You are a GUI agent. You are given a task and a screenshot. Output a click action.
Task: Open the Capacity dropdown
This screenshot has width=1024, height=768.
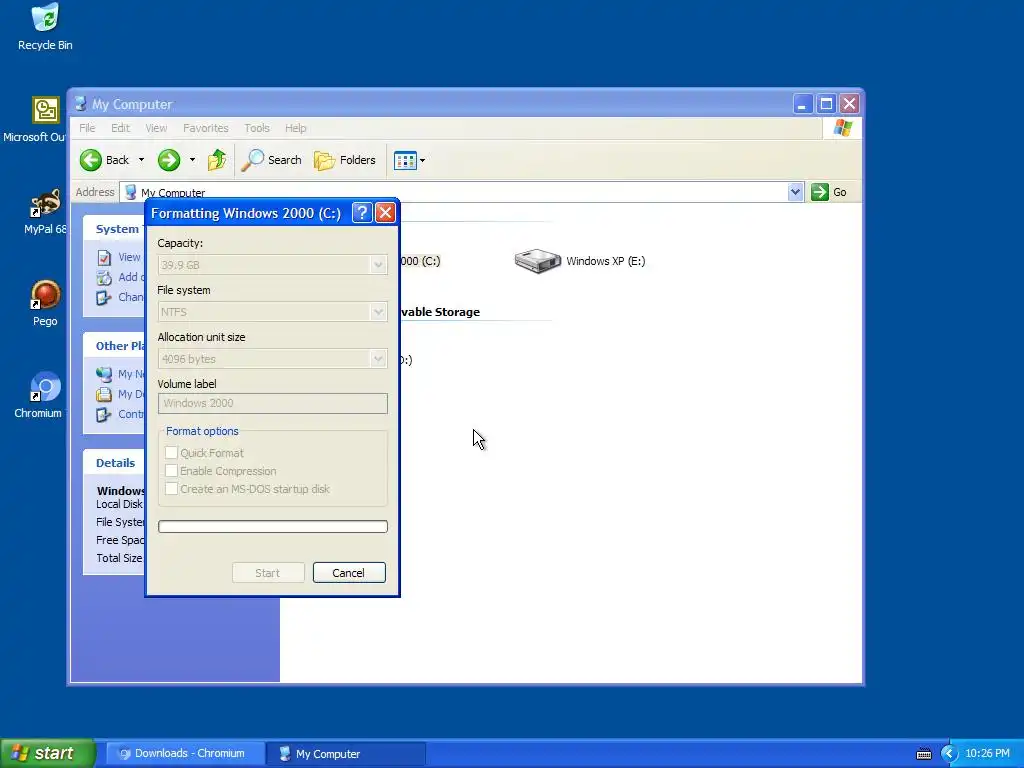coord(377,265)
